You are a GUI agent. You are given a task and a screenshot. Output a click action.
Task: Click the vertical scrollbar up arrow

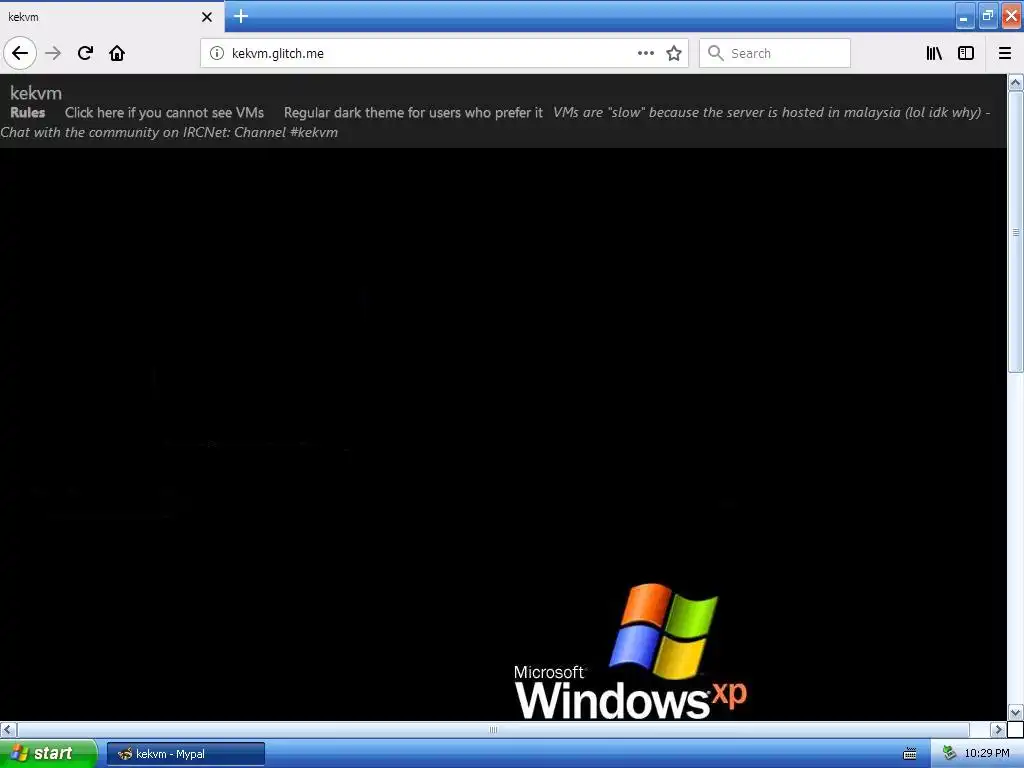[x=1016, y=82]
